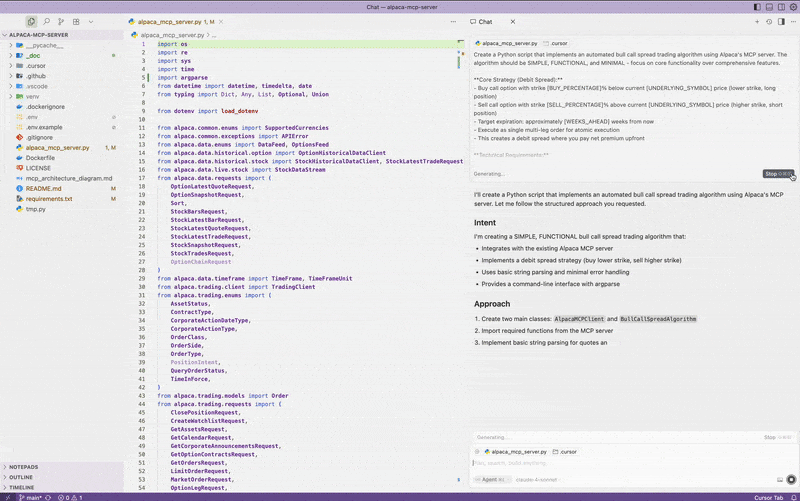This screenshot has height=501, width=800.
Task: Open the README.md file
Action: point(61,188)
